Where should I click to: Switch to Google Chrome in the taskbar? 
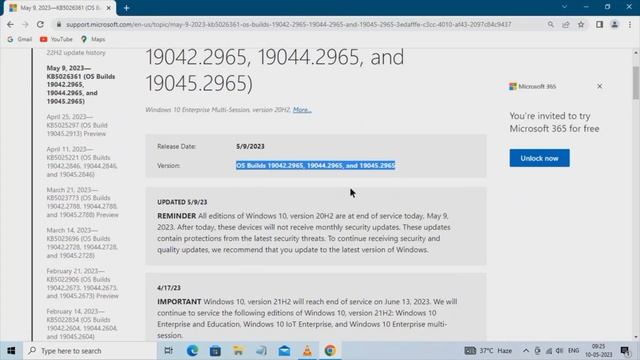pyautogui.click(x=330, y=351)
